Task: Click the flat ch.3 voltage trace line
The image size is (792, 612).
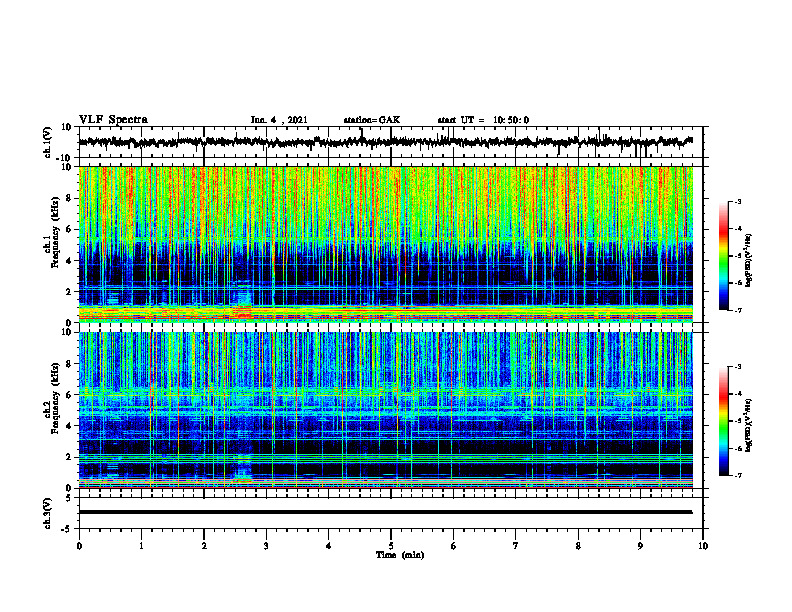Action: (x=385, y=512)
